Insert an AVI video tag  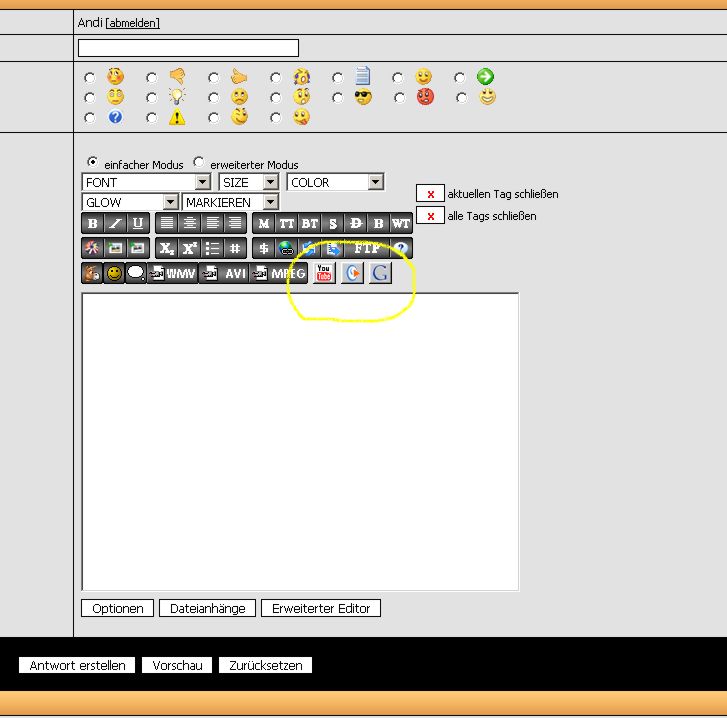coord(224,273)
